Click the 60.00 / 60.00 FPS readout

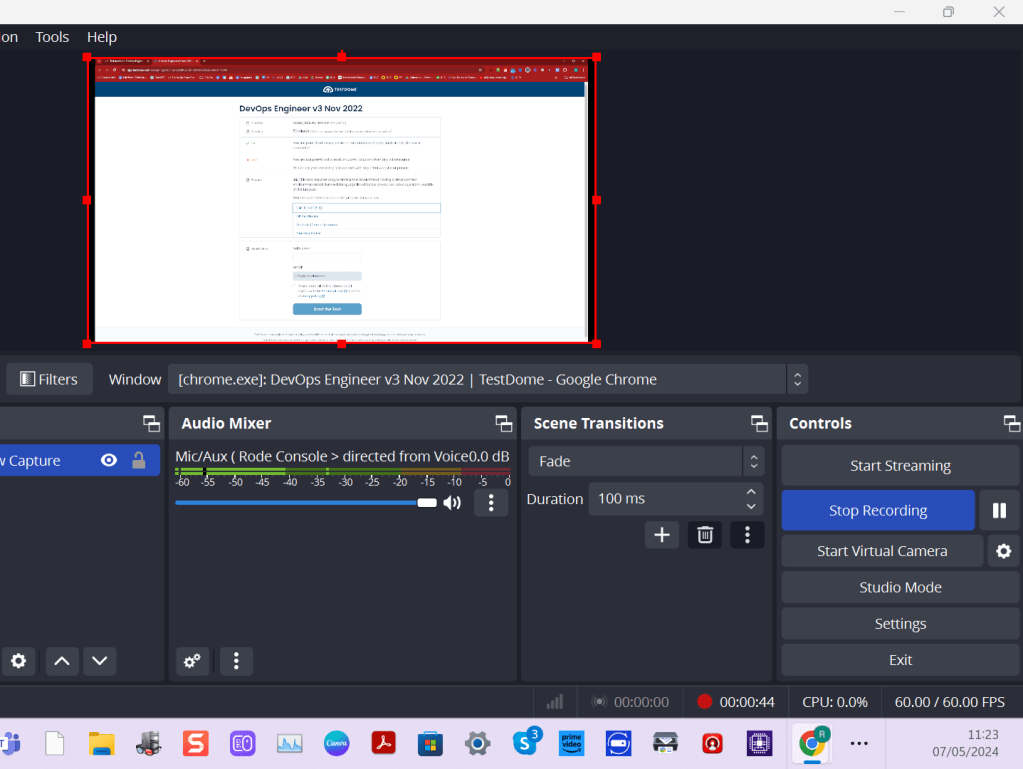coord(949,702)
